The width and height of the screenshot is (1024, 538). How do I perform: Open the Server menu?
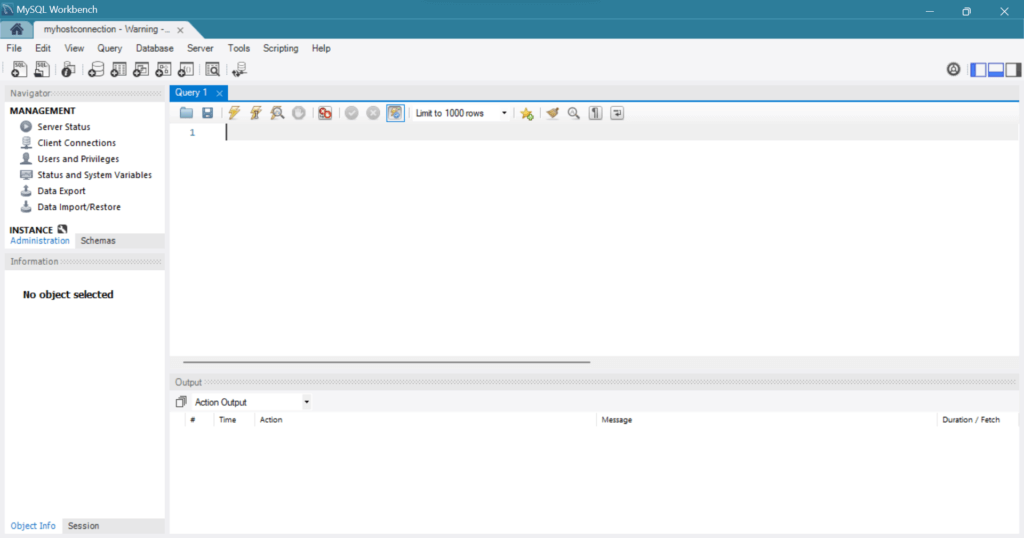200,48
